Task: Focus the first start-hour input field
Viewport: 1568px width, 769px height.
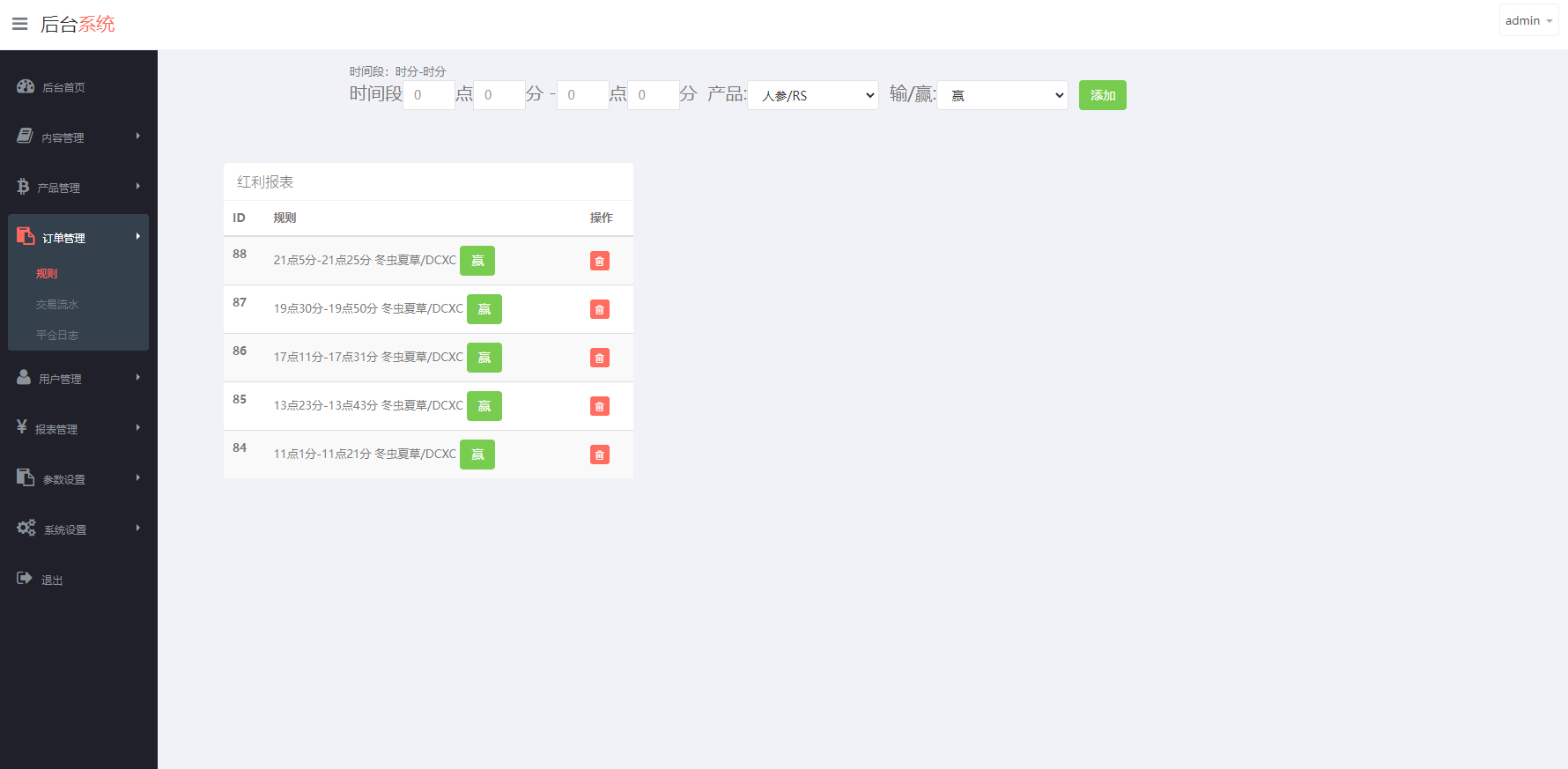Action: (428, 95)
